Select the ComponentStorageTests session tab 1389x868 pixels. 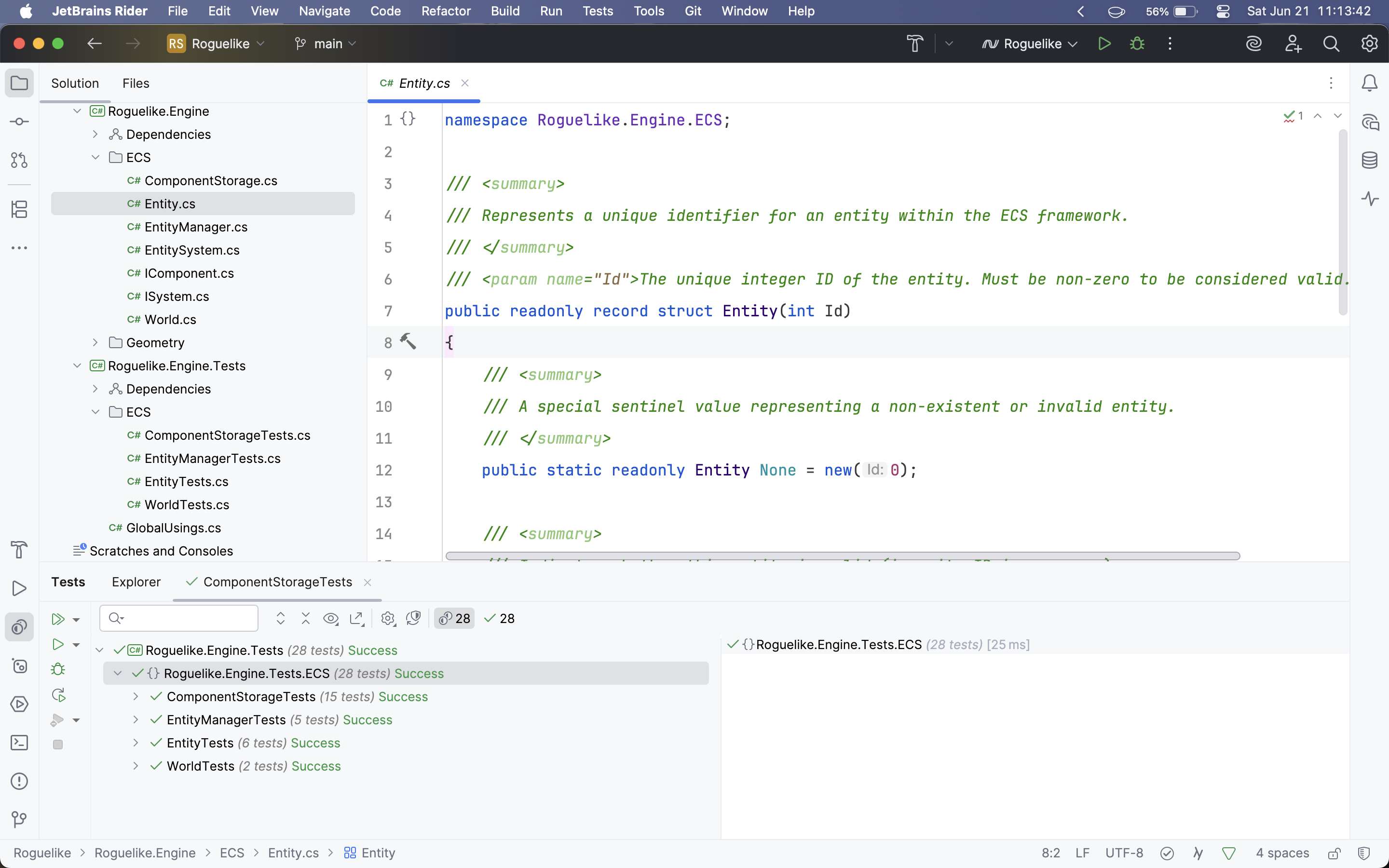pyautogui.click(x=278, y=582)
